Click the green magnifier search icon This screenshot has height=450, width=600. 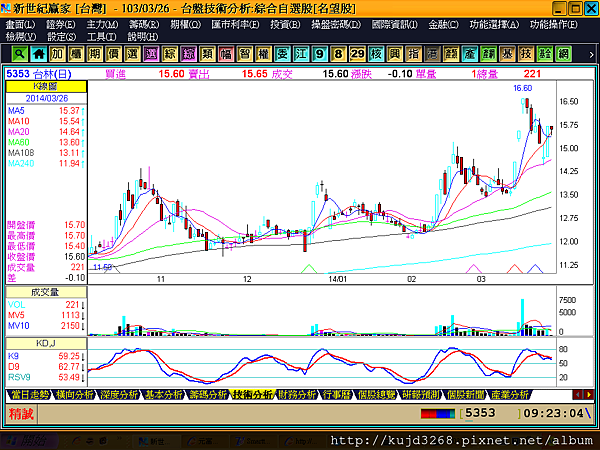[x=20, y=54]
